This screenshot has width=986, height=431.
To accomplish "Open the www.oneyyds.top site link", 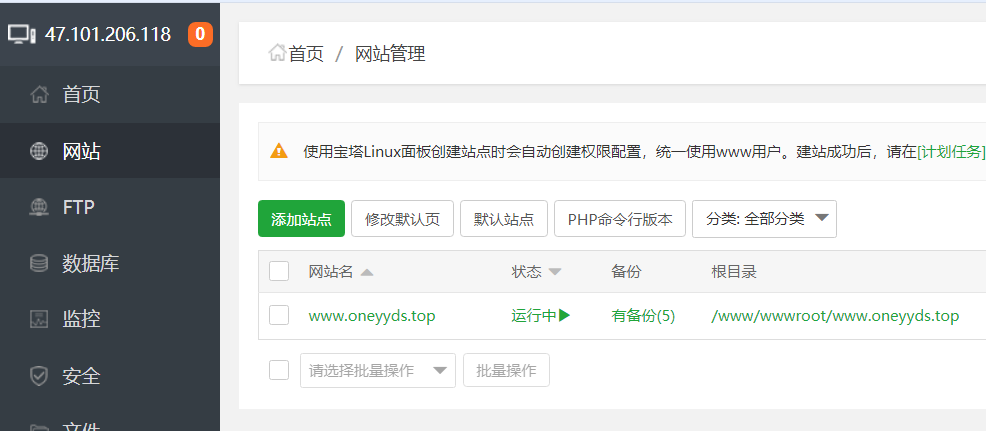I will point(372,316).
